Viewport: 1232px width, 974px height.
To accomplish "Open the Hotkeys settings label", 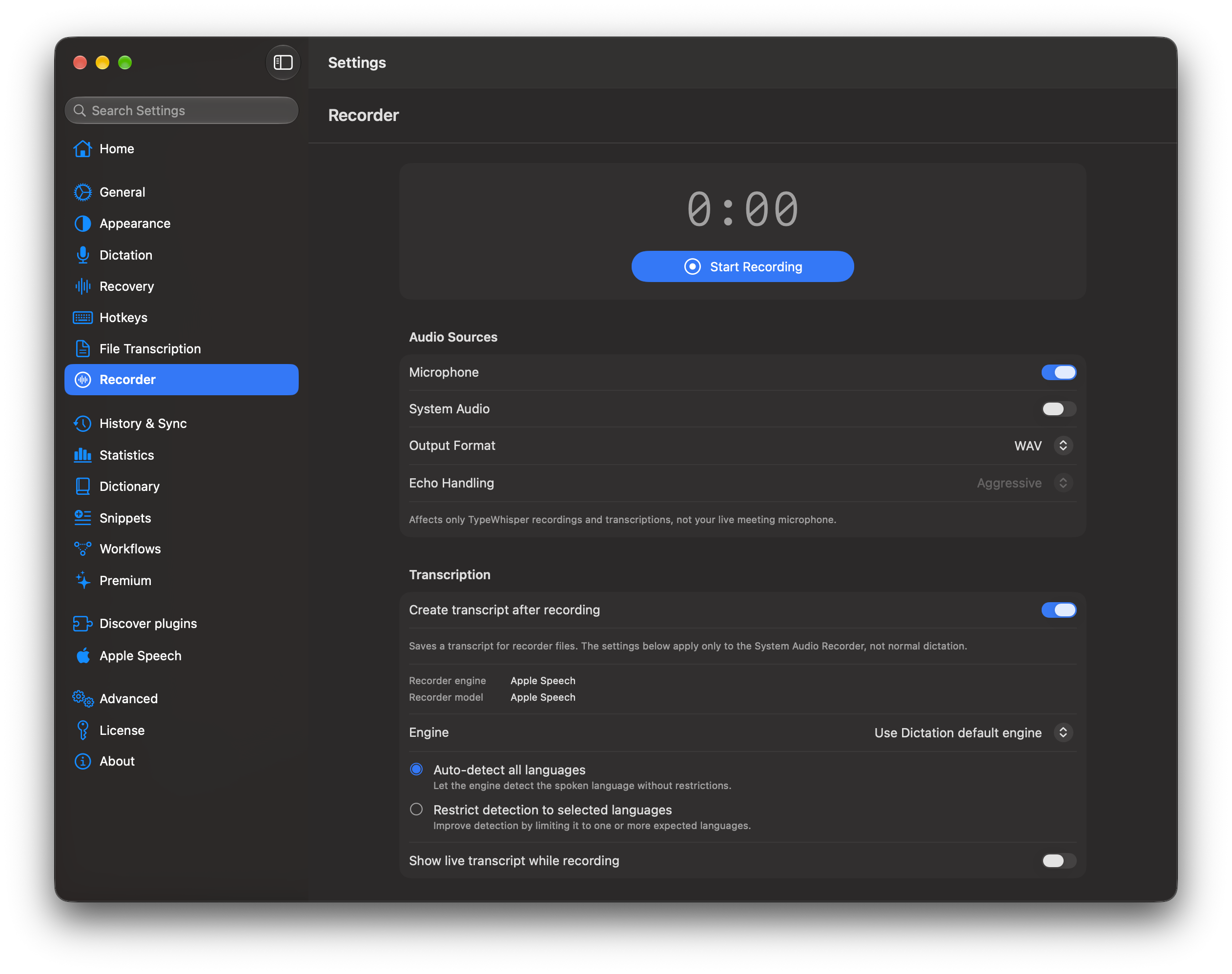I will (x=123, y=318).
